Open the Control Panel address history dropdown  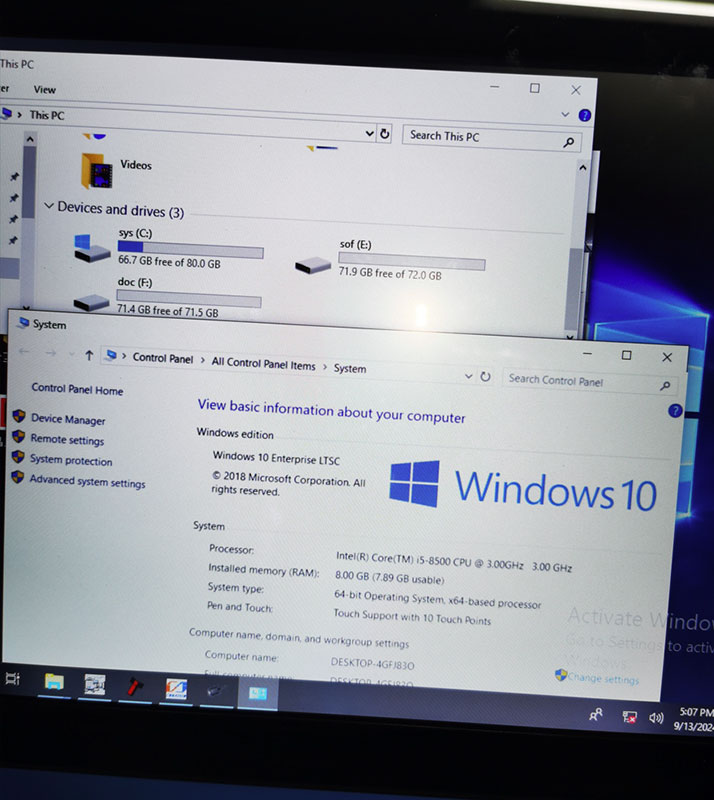coord(468,376)
